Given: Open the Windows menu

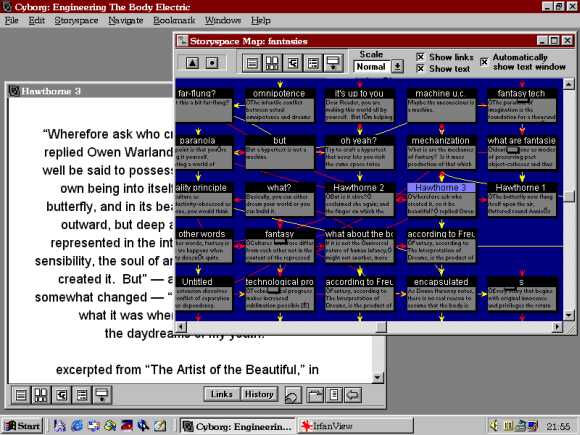Looking at the screenshot, I should pyautogui.click(x=223, y=20).
